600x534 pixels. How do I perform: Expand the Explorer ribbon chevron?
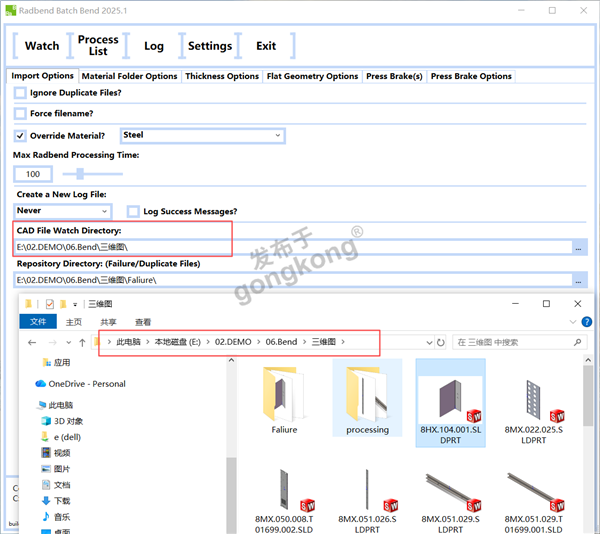tap(573, 322)
